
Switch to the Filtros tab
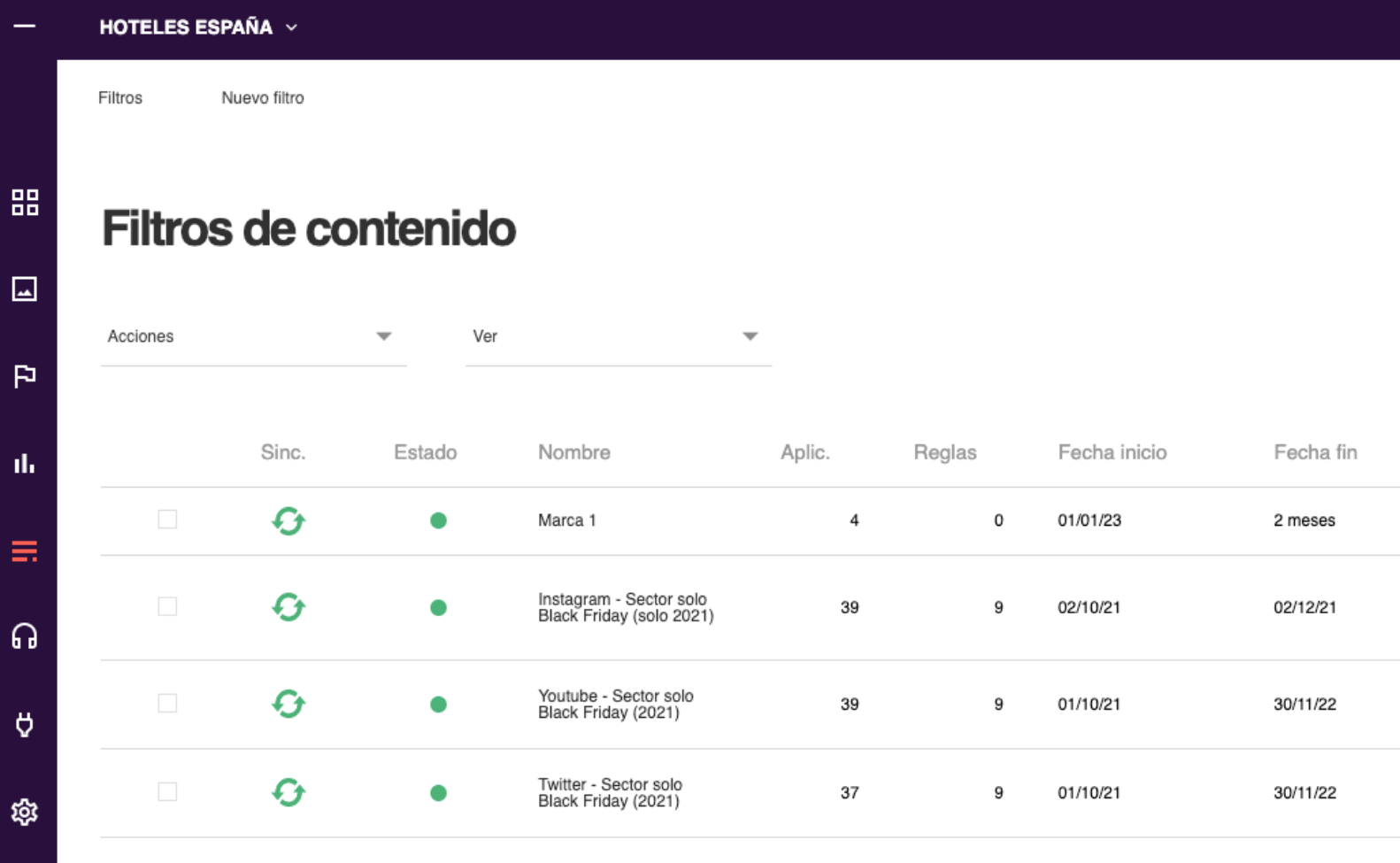pyautogui.click(x=120, y=98)
